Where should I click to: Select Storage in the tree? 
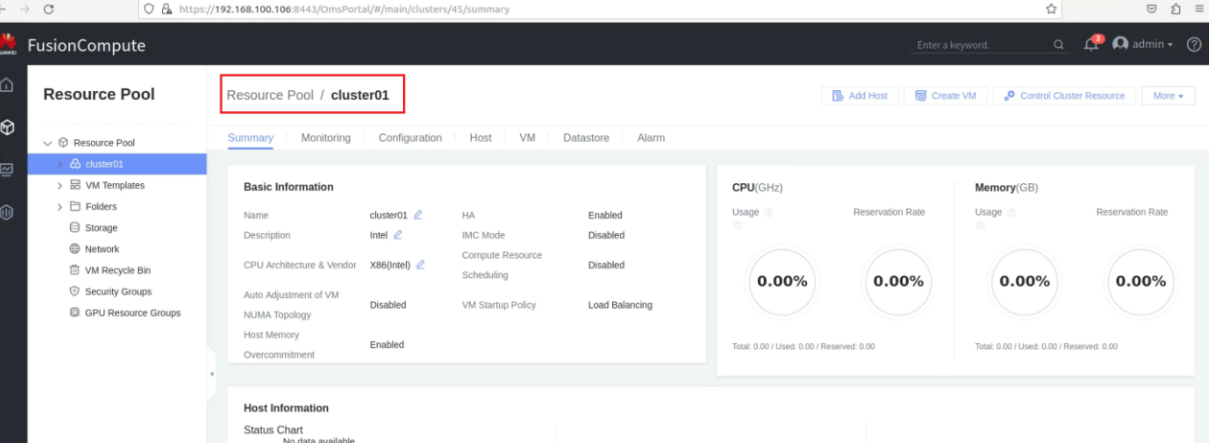[101, 228]
